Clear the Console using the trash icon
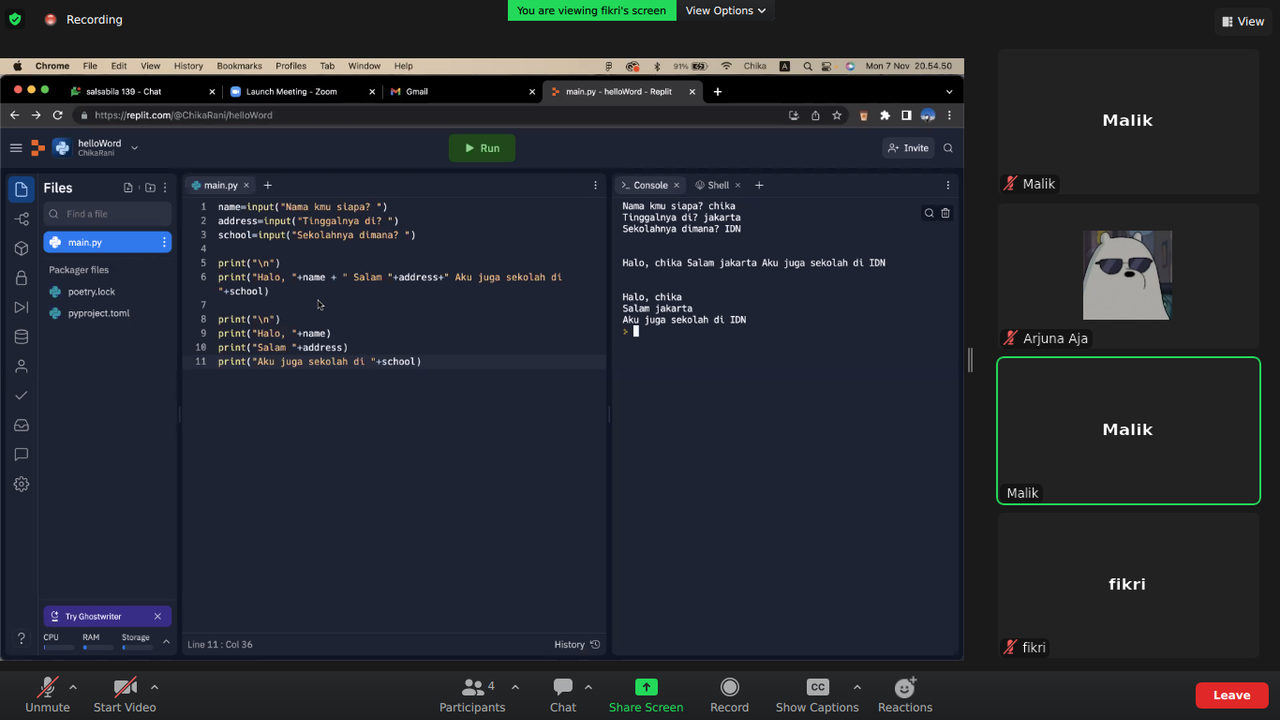 (945, 212)
